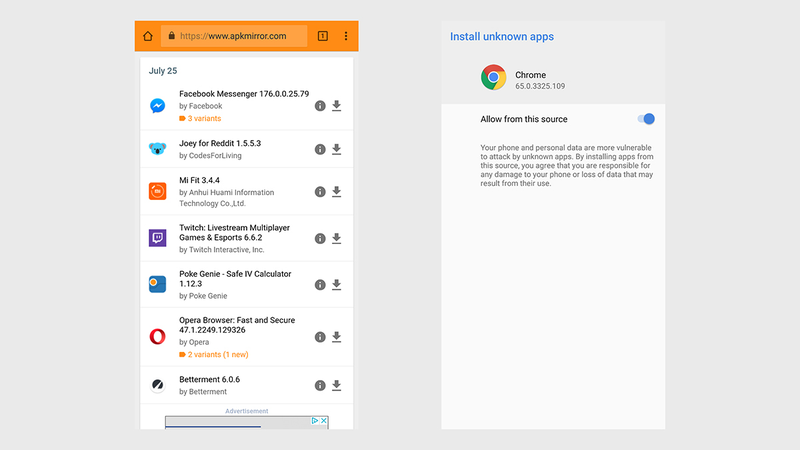Click the Mi Fit app icon

click(158, 191)
